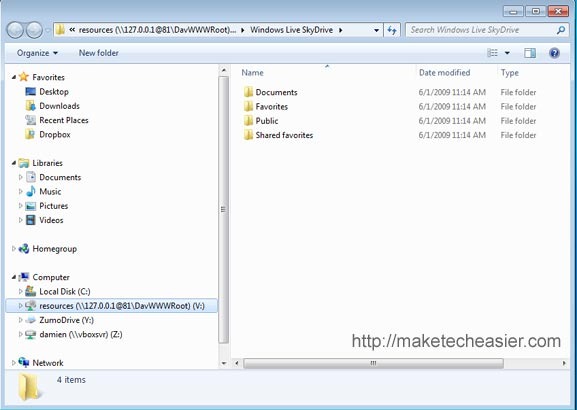Click the Back navigation arrow button
This screenshot has width=577, height=410.
click(x=15, y=30)
